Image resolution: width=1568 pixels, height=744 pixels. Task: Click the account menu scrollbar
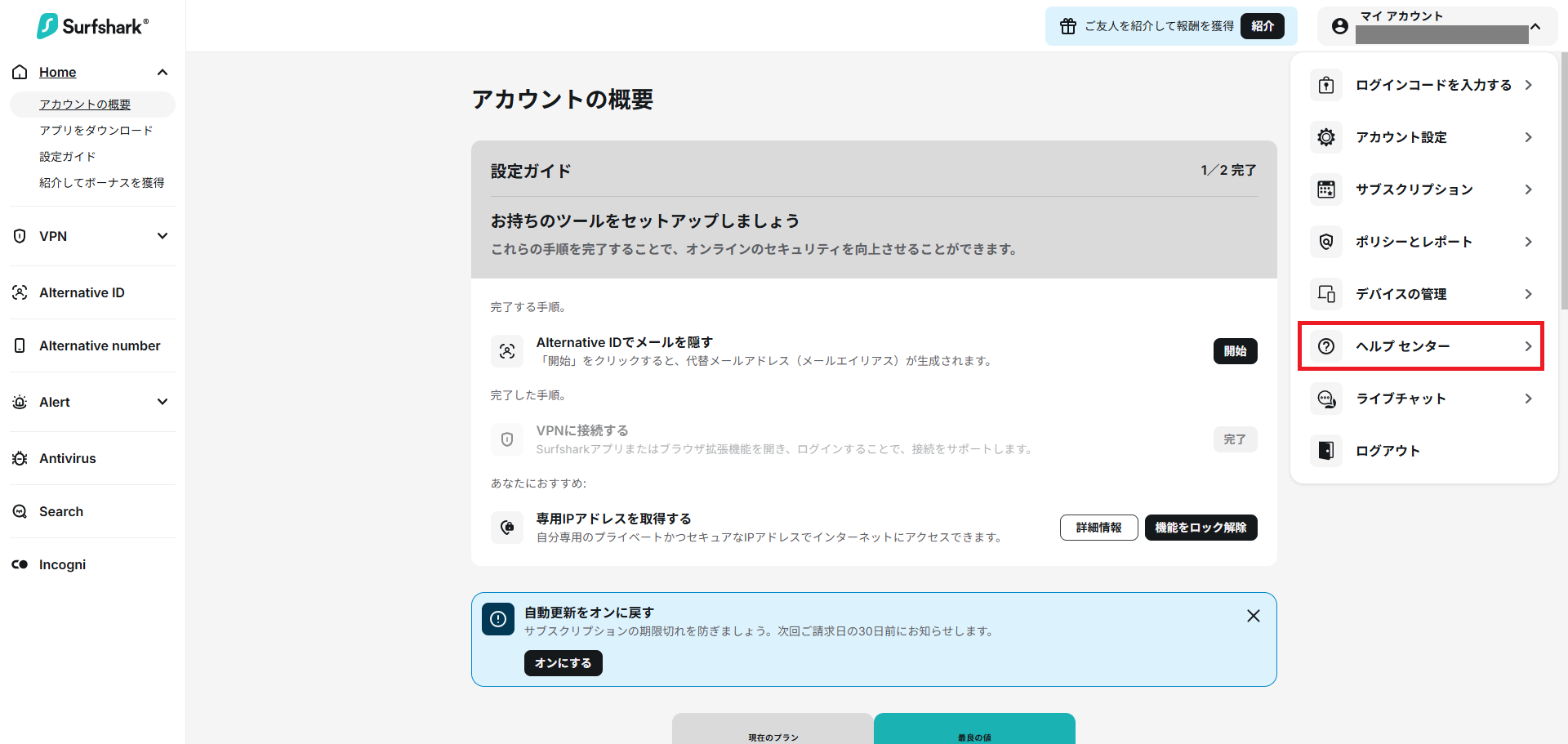[x=1564, y=181]
